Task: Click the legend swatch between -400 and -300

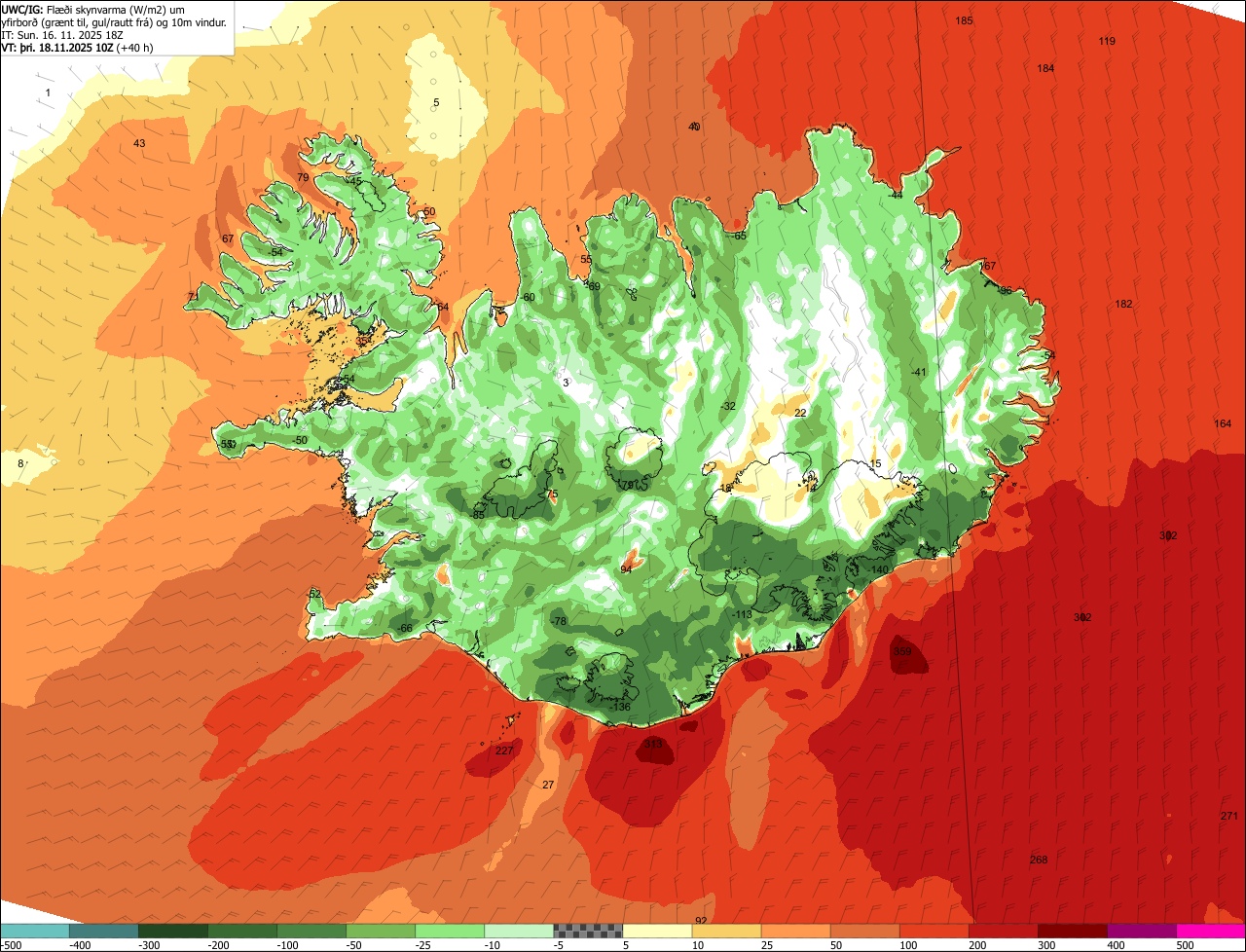Action: [x=104, y=931]
